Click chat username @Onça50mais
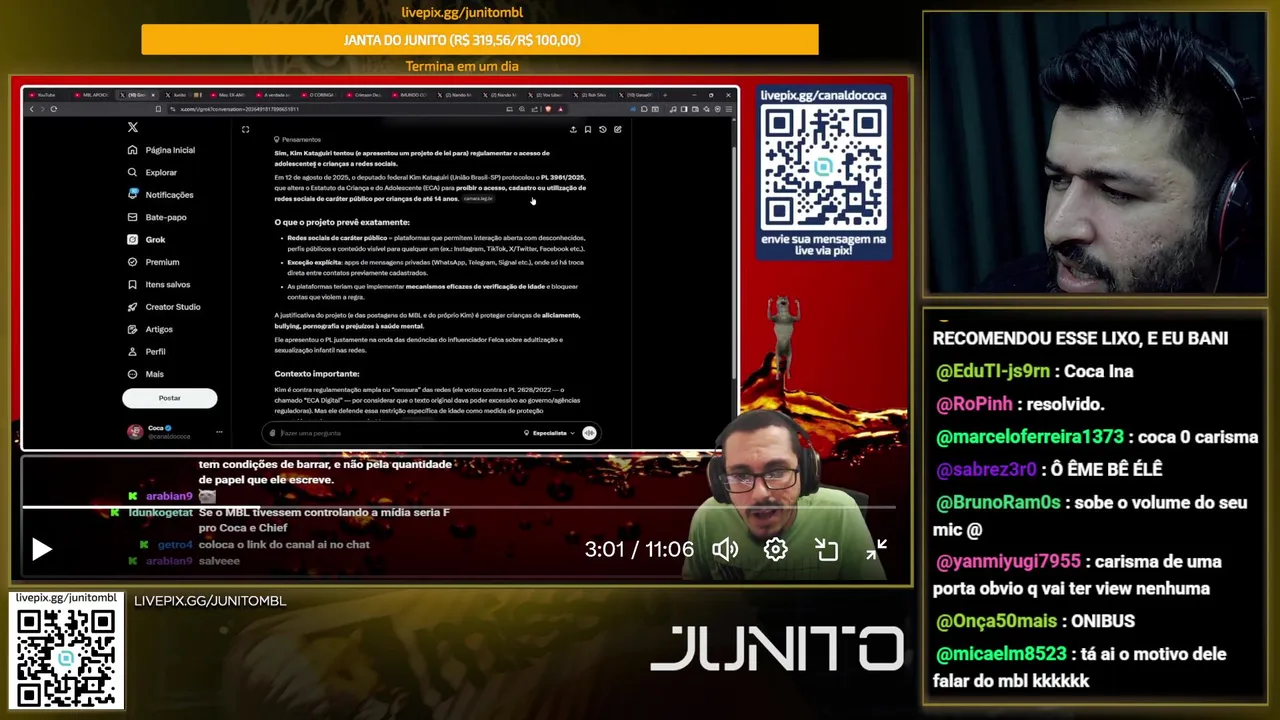This screenshot has width=1280, height=720. (996, 621)
